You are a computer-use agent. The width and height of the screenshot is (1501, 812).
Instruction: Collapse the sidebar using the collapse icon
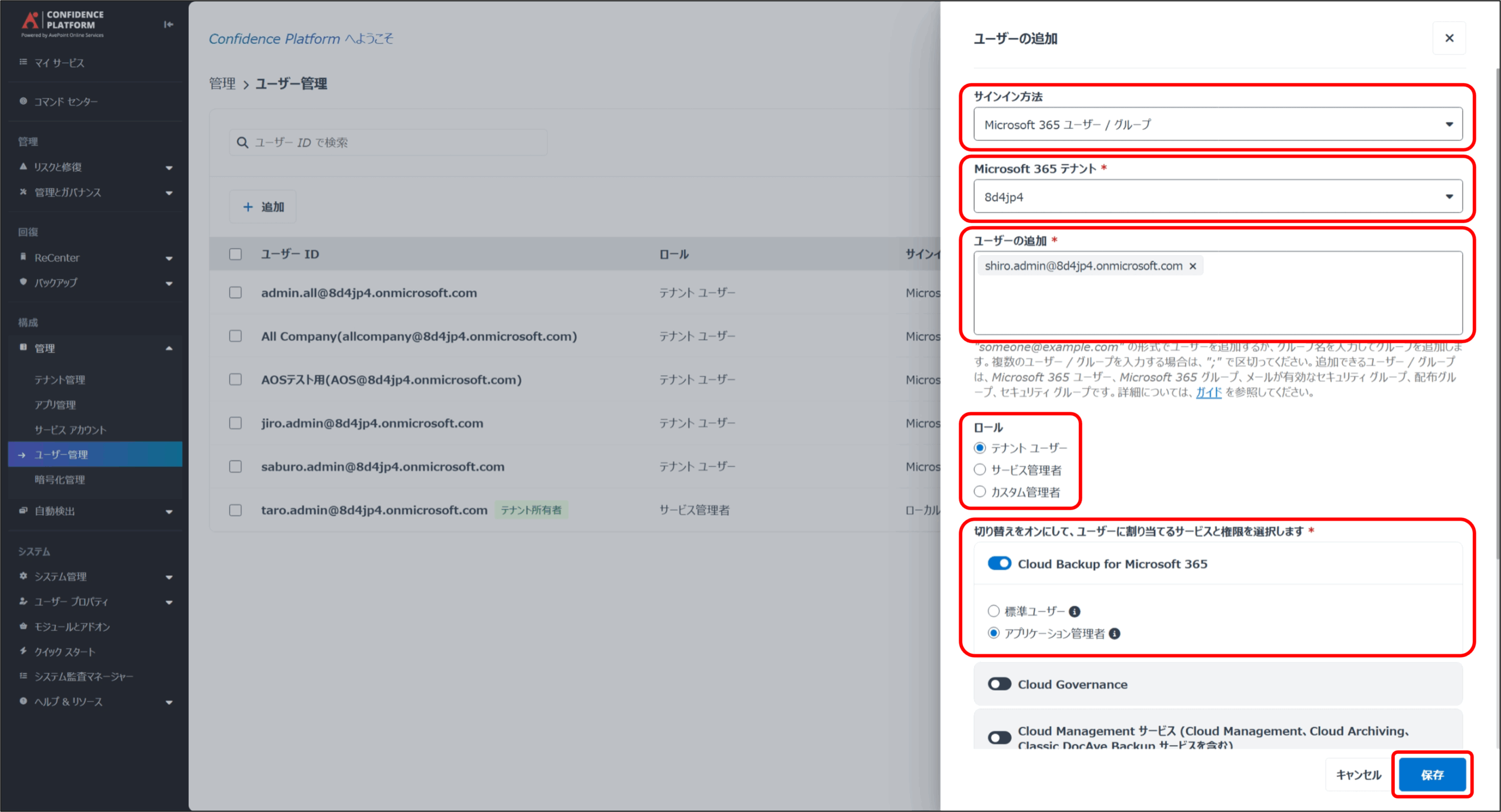[x=168, y=24]
